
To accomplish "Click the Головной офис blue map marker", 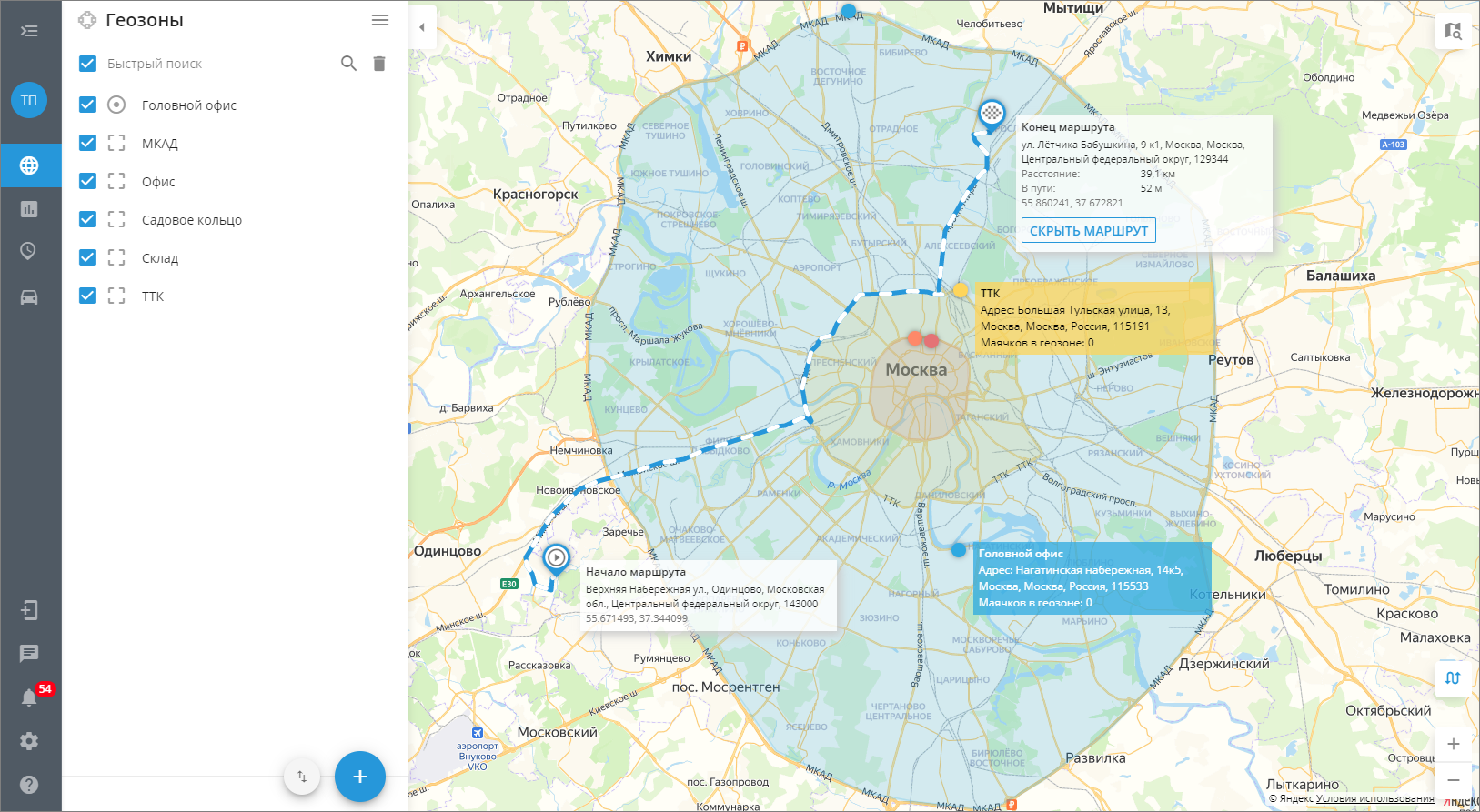I will point(958,550).
